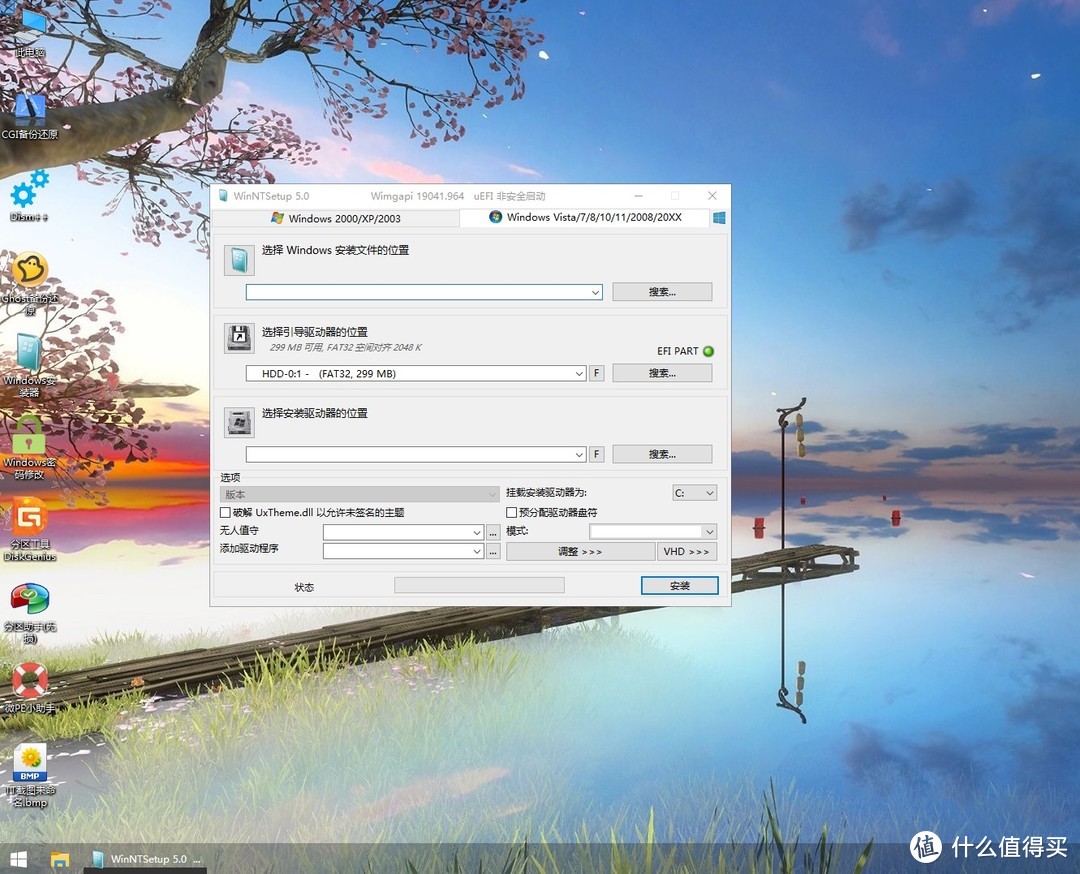
Task: Browse for 无人值守 file with ... button
Action: [492, 532]
